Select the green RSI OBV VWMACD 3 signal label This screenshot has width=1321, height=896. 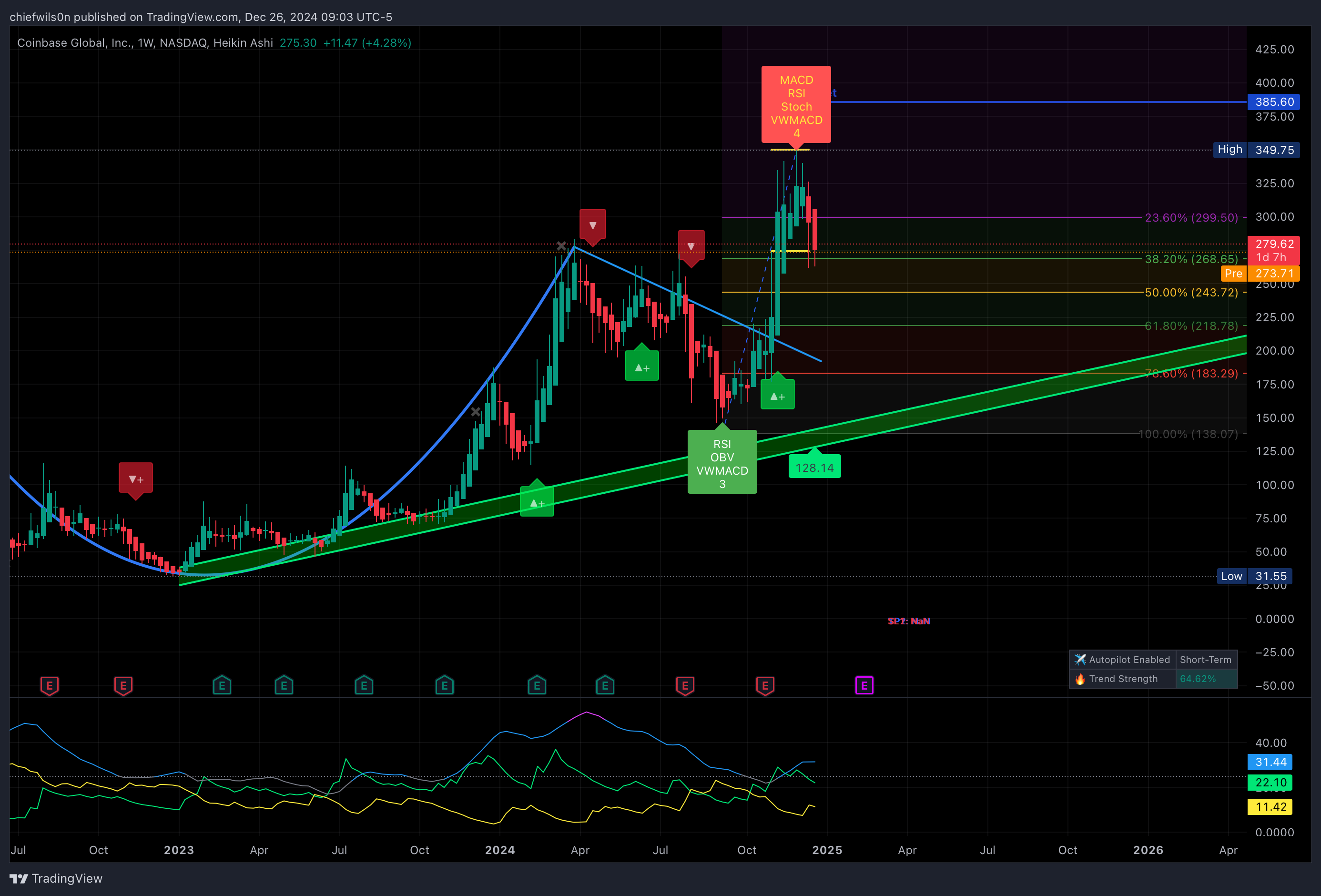(x=722, y=462)
